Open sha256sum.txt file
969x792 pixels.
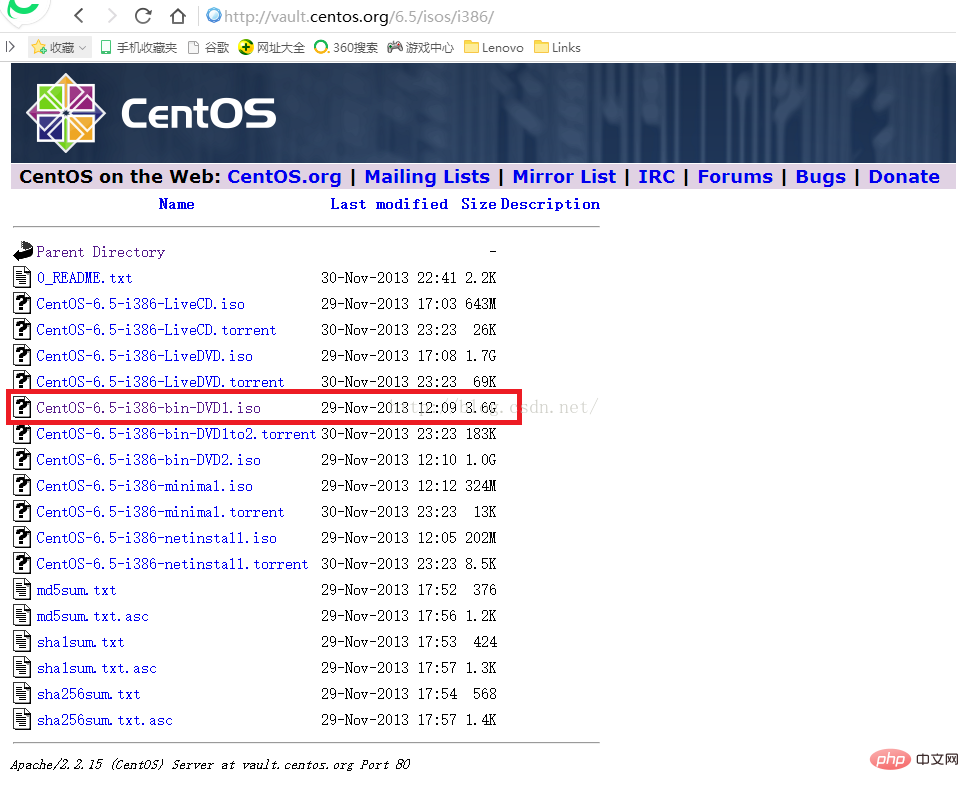88,694
